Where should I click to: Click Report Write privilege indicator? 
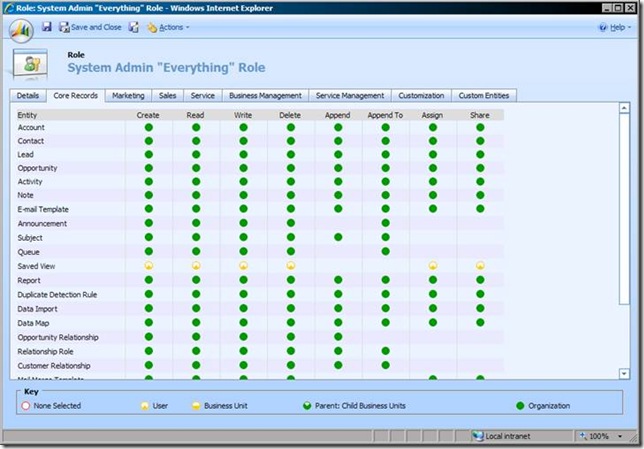tap(243, 280)
